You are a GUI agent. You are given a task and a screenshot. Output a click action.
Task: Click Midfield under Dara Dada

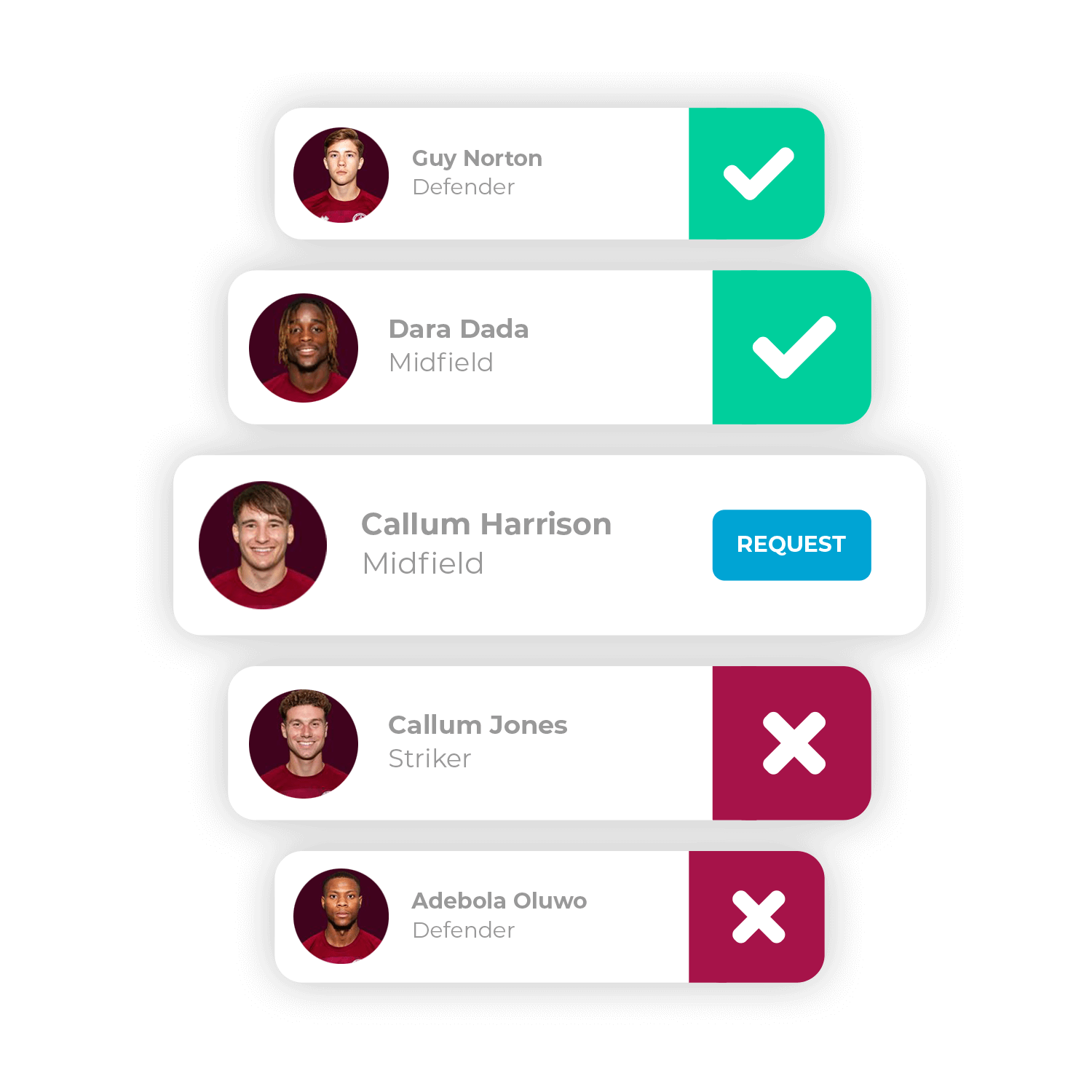(441, 363)
